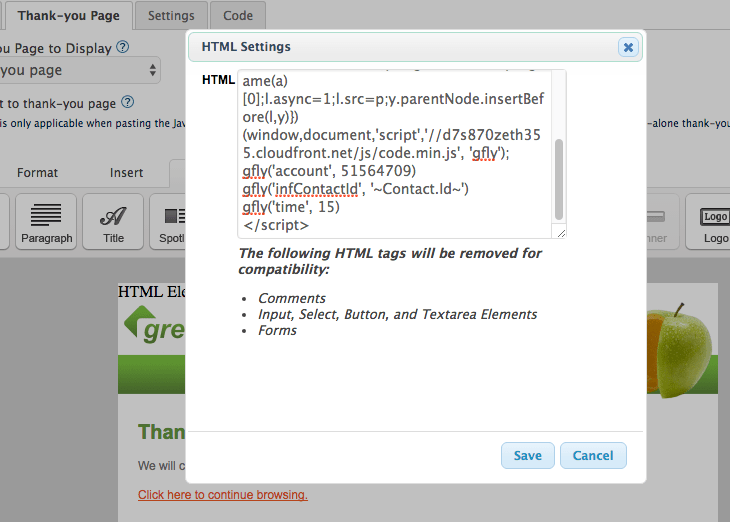This screenshot has height=522, width=730.
Task: Click the textarea resize handle corner
Action: [561, 233]
